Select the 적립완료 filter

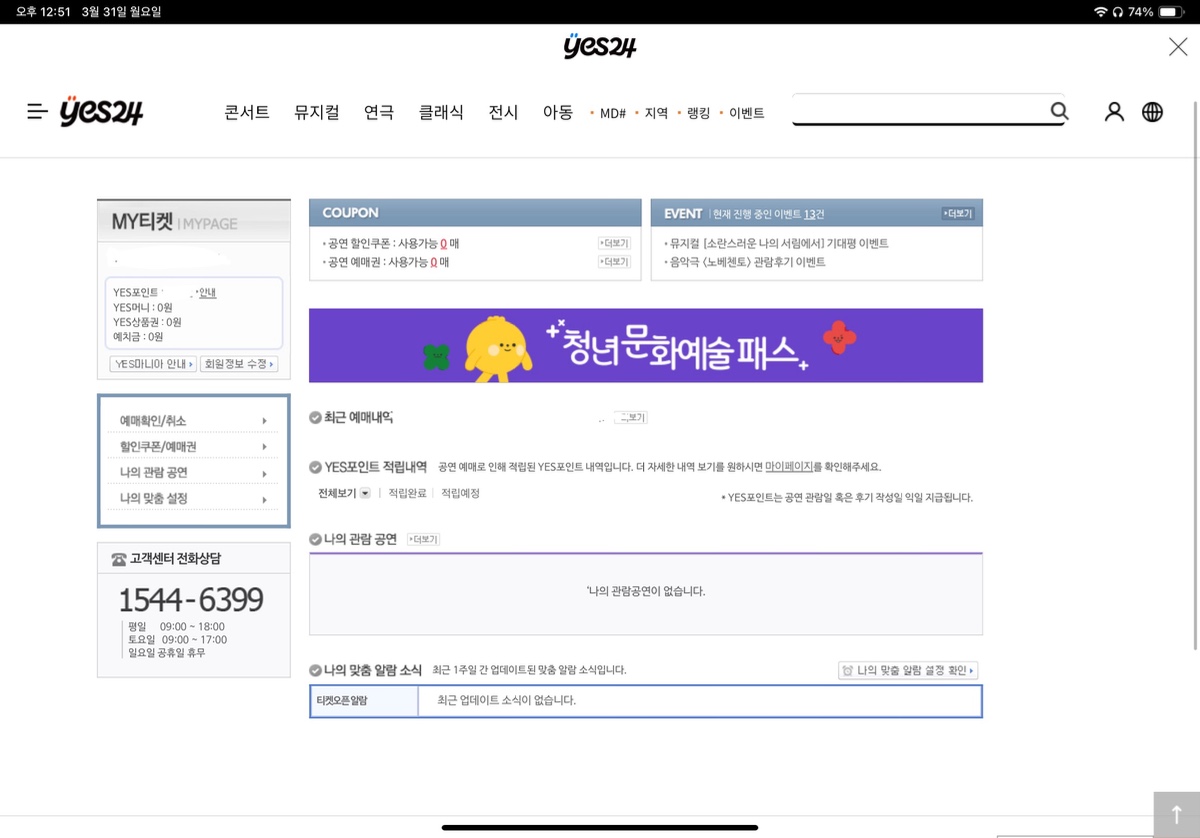(x=407, y=493)
